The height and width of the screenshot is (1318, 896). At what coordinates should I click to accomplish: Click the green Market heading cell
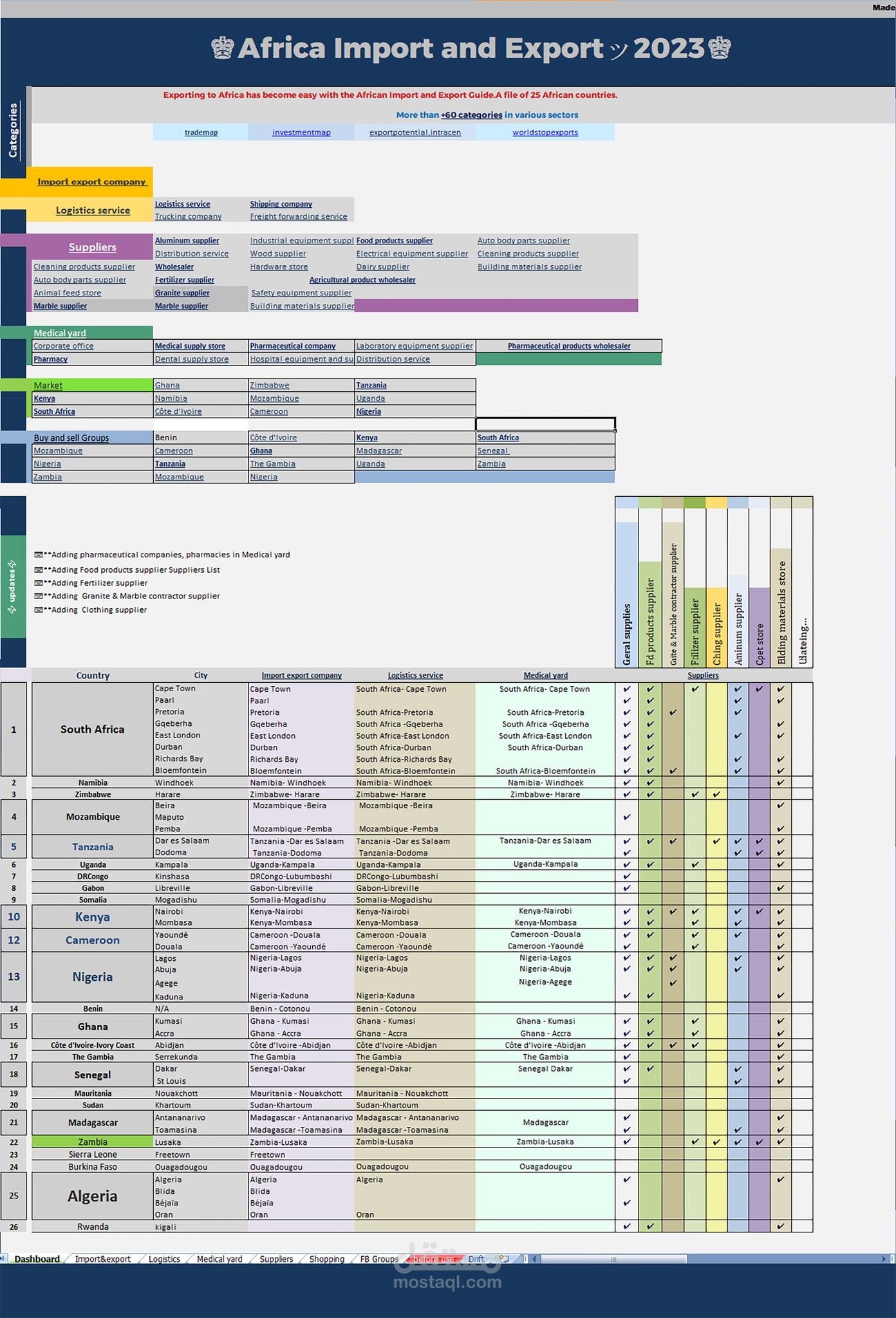tap(92, 385)
